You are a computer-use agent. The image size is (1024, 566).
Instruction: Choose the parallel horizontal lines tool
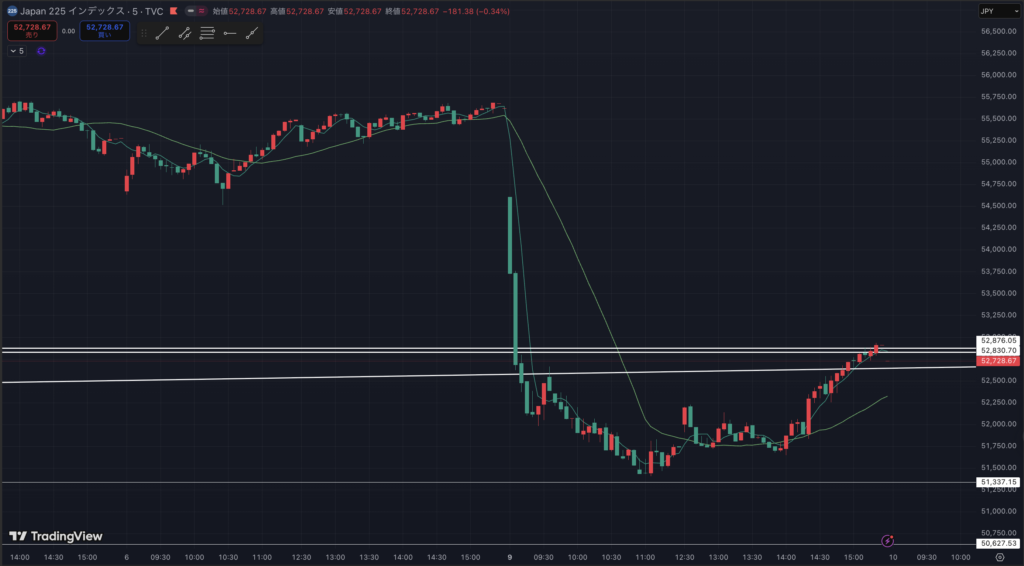pos(207,33)
